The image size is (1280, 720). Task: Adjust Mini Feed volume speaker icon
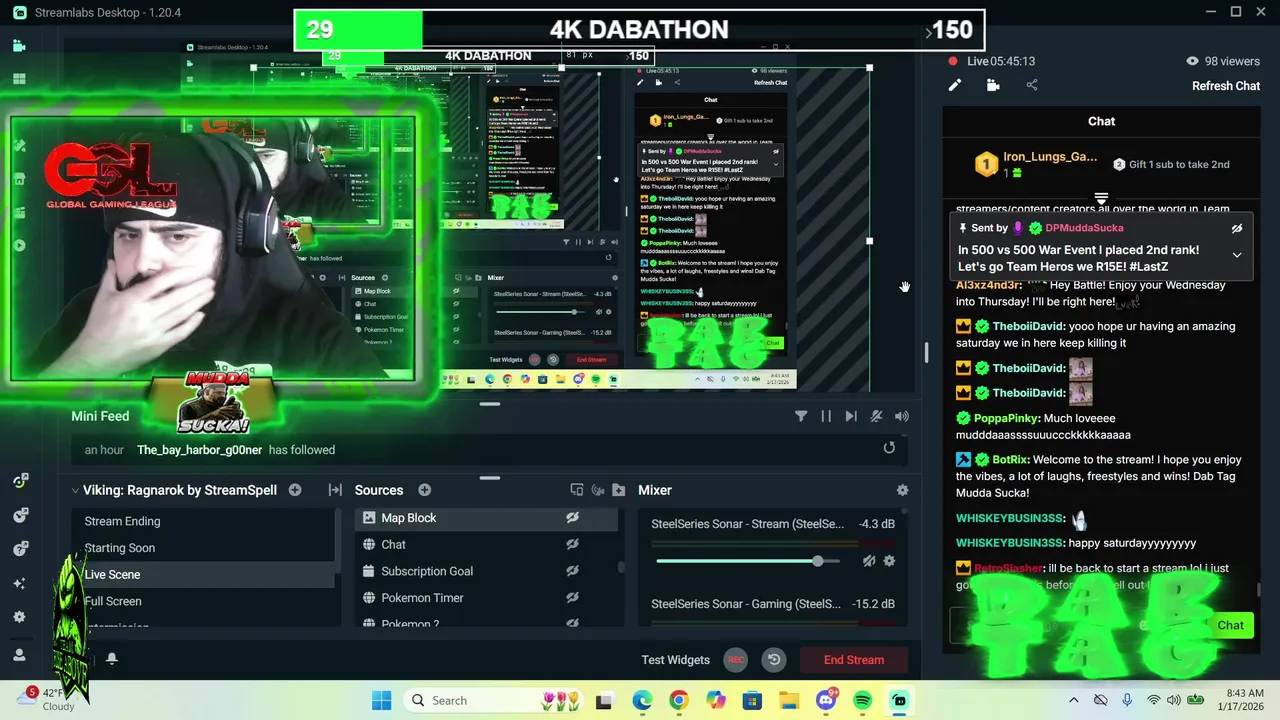pyautogui.click(x=902, y=416)
